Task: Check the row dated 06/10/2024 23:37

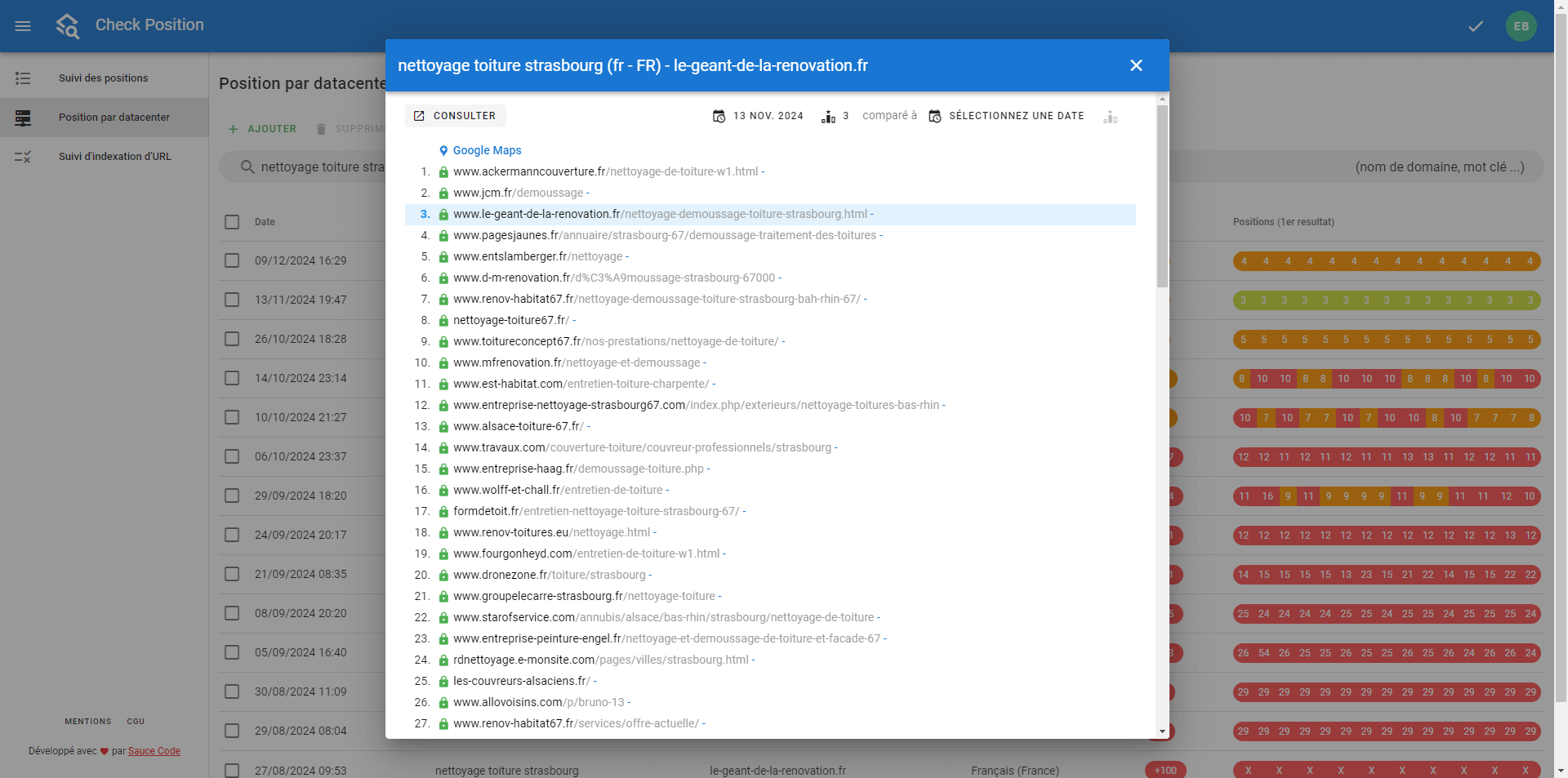Action: (232, 456)
